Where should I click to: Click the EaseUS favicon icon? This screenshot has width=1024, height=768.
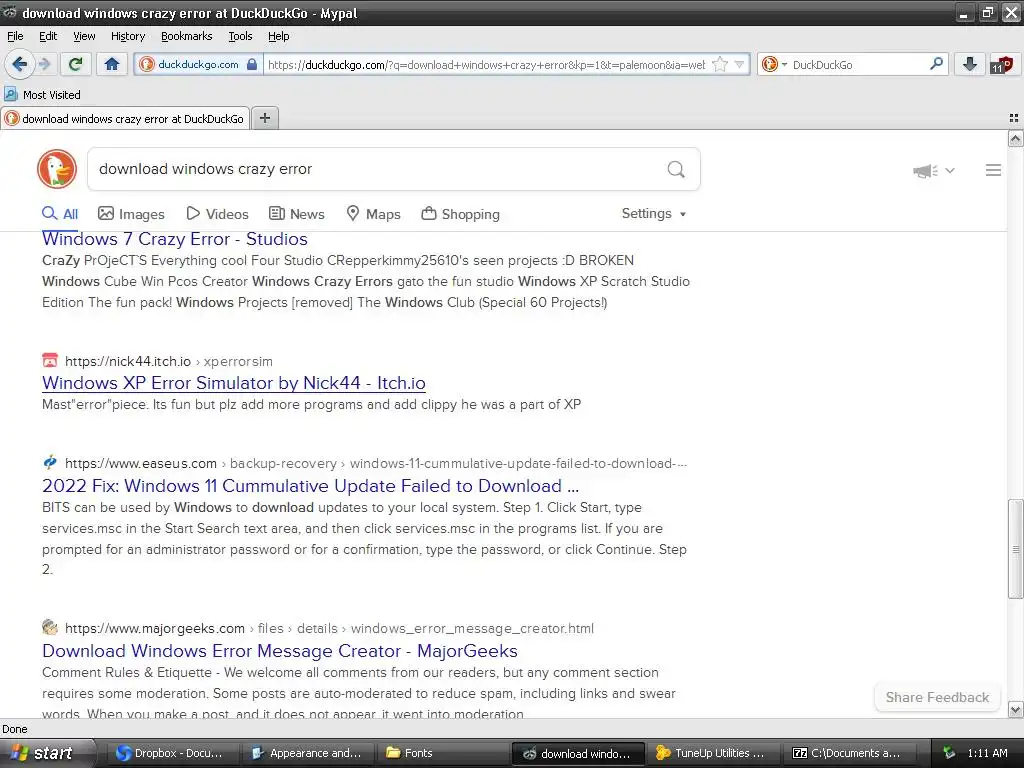click(50, 462)
